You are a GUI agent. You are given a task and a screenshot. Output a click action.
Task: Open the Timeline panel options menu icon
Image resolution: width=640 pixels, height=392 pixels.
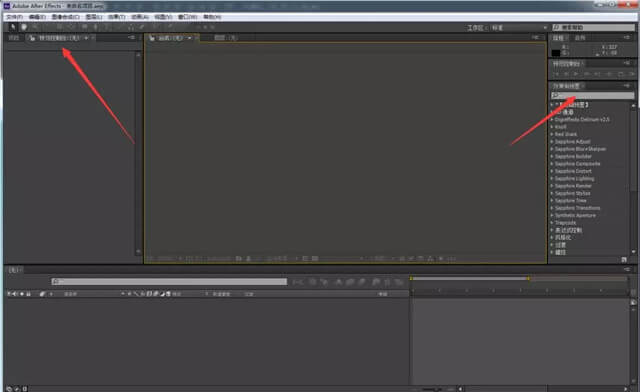pos(627,270)
